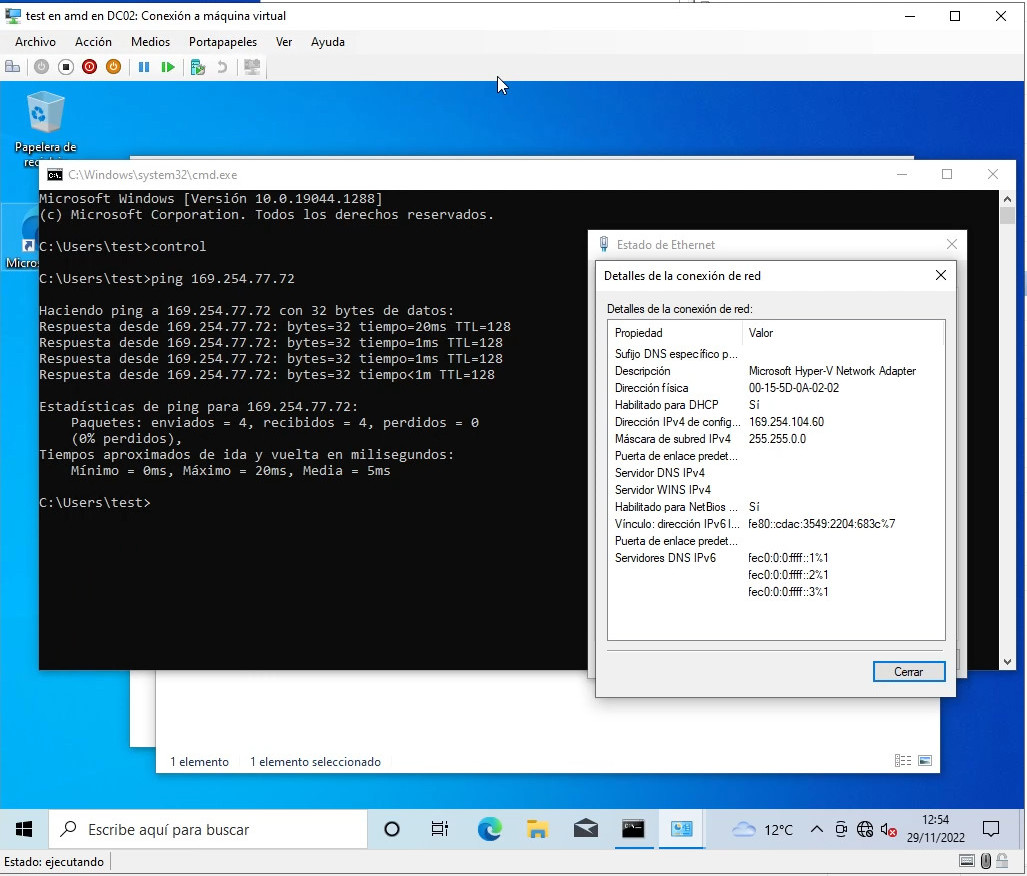
Task: Create a checkpoint using the toolbar icon
Action: point(198,67)
